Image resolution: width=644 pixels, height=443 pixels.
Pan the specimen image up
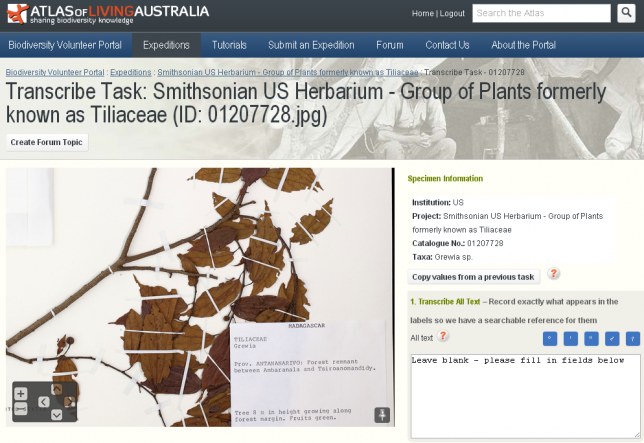coord(56,389)
